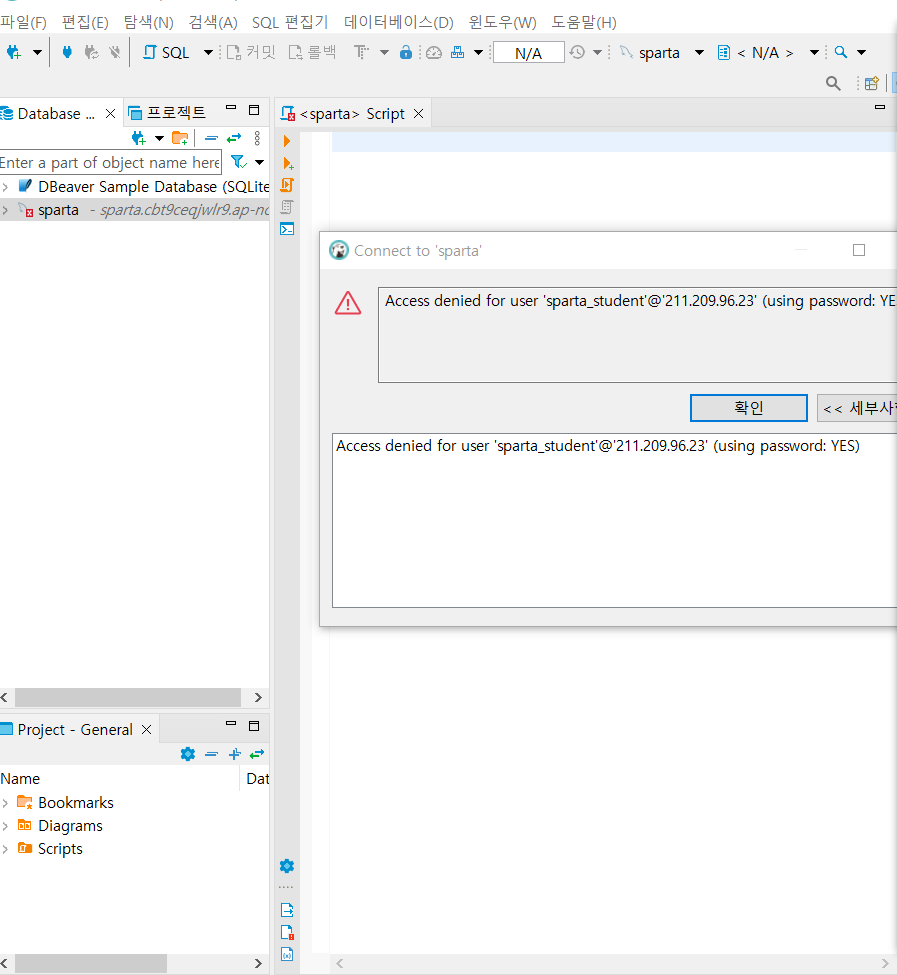This screenshot has width=897, height=975.
Task: Click collapse all icon in Database Navigator
Action: tap(211, 138)
